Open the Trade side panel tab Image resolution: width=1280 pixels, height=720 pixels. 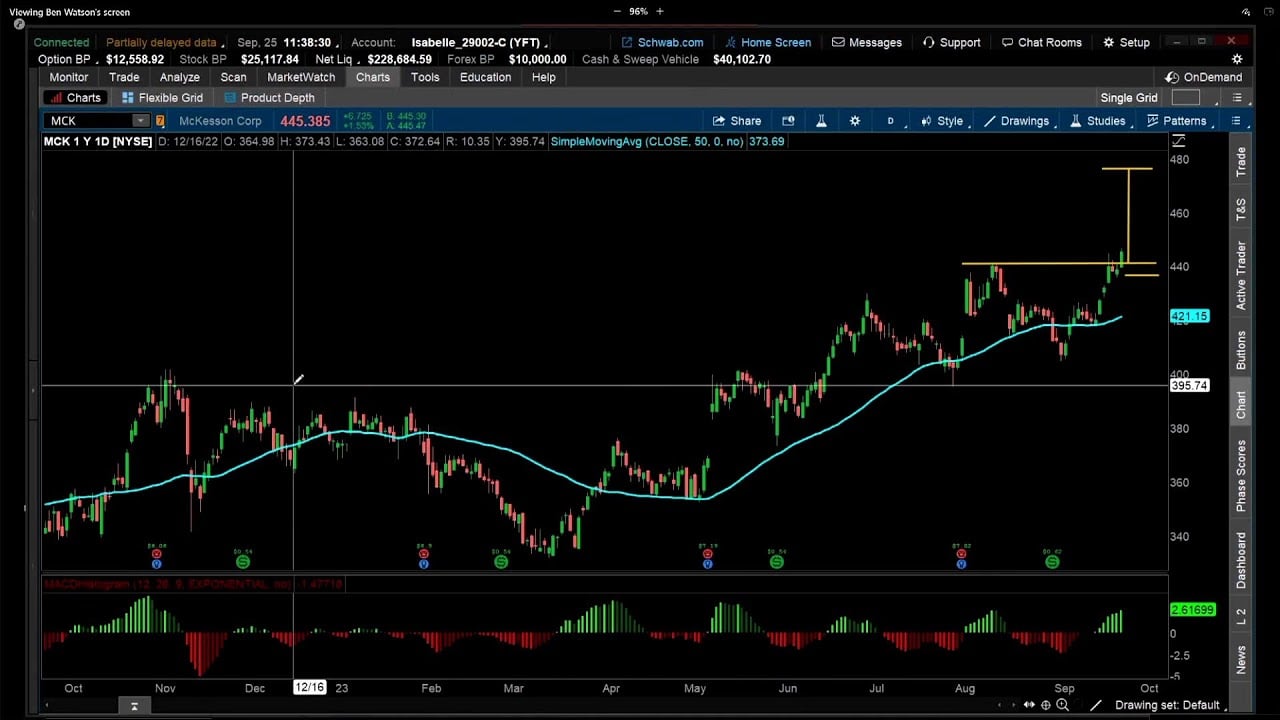coord(1241,162)
